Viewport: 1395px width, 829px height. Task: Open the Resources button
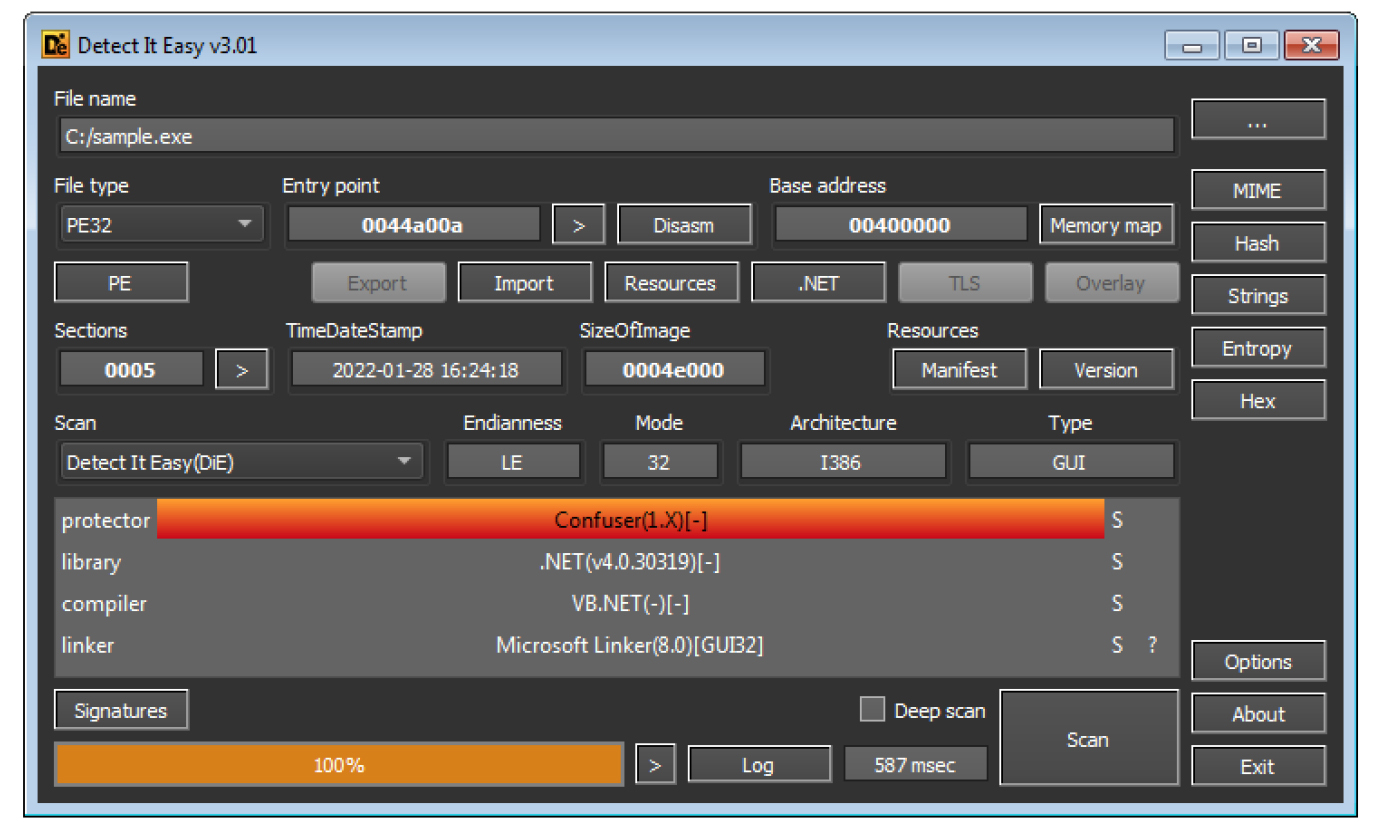click(671, 283)
